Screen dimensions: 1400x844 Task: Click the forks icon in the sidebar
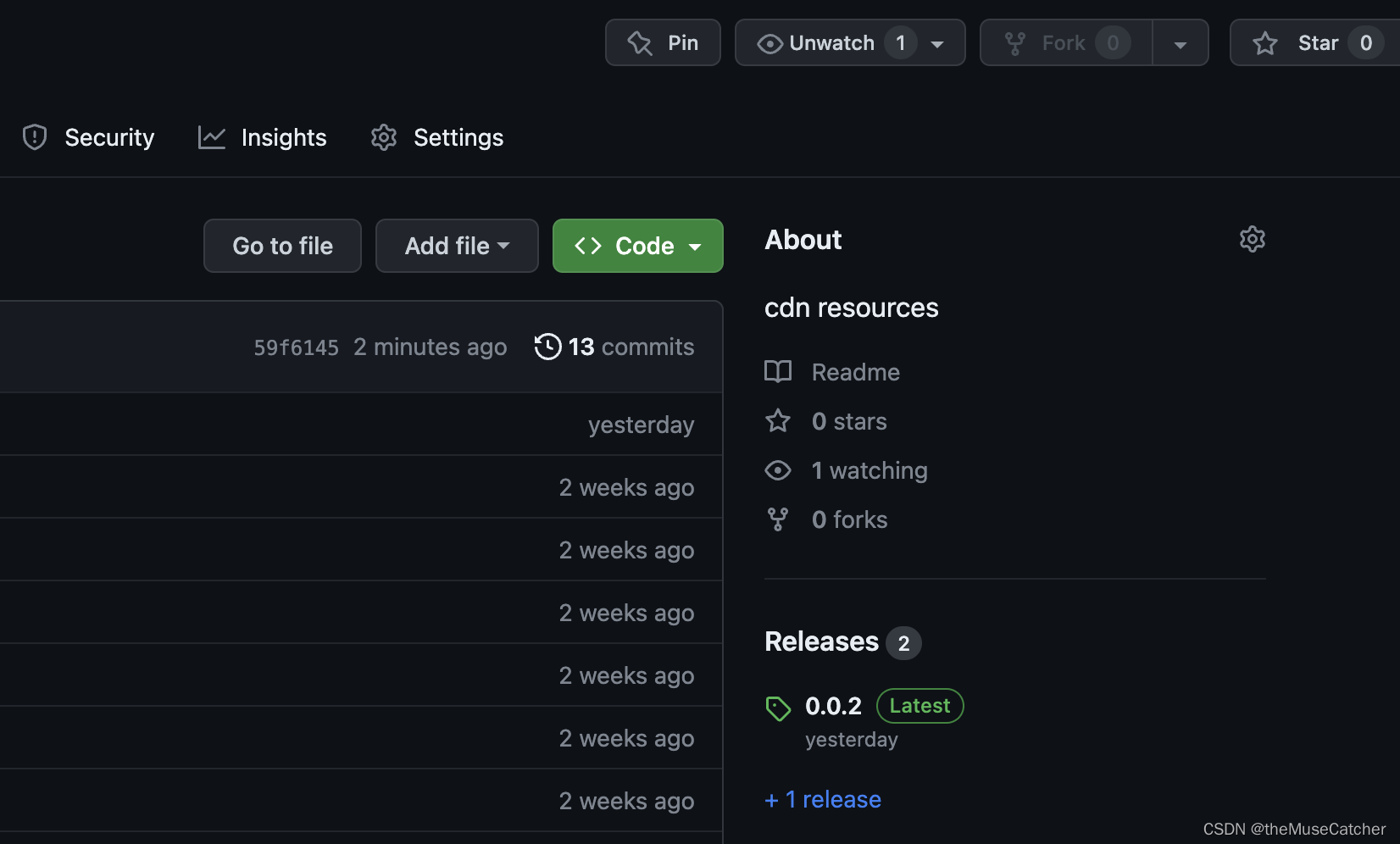[x=777, y=519]
